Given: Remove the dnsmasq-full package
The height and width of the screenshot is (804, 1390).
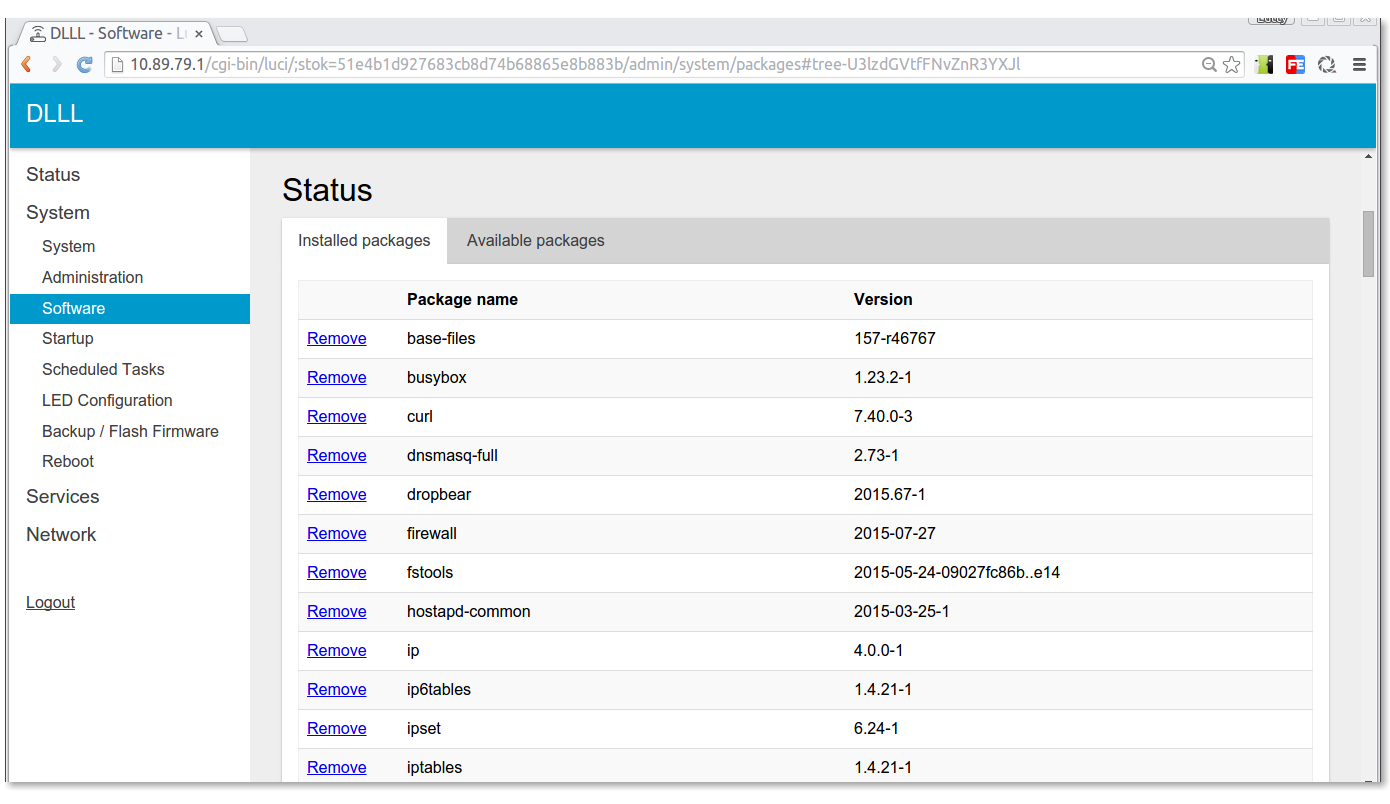Looking at the screenshot, I should (x=336, y=456).
